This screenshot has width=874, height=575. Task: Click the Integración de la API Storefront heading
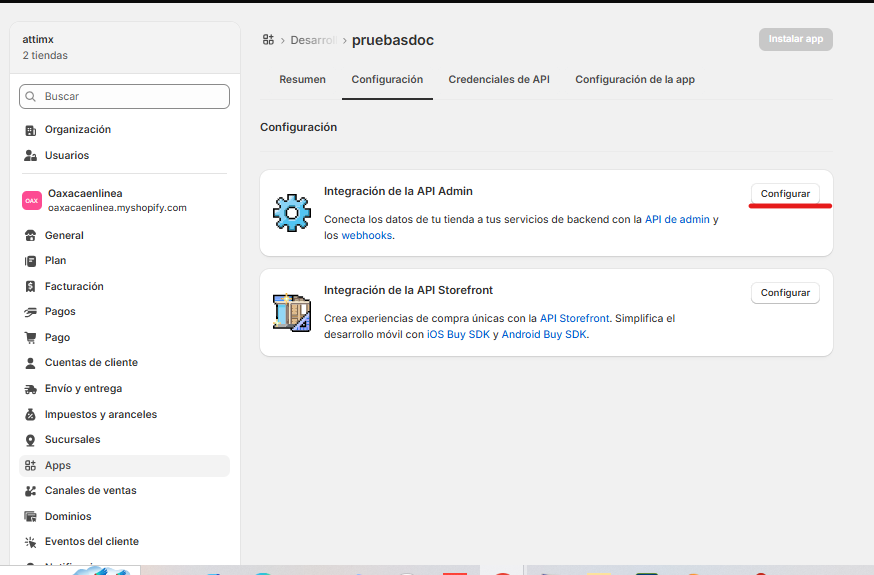(x=409, y=290)
